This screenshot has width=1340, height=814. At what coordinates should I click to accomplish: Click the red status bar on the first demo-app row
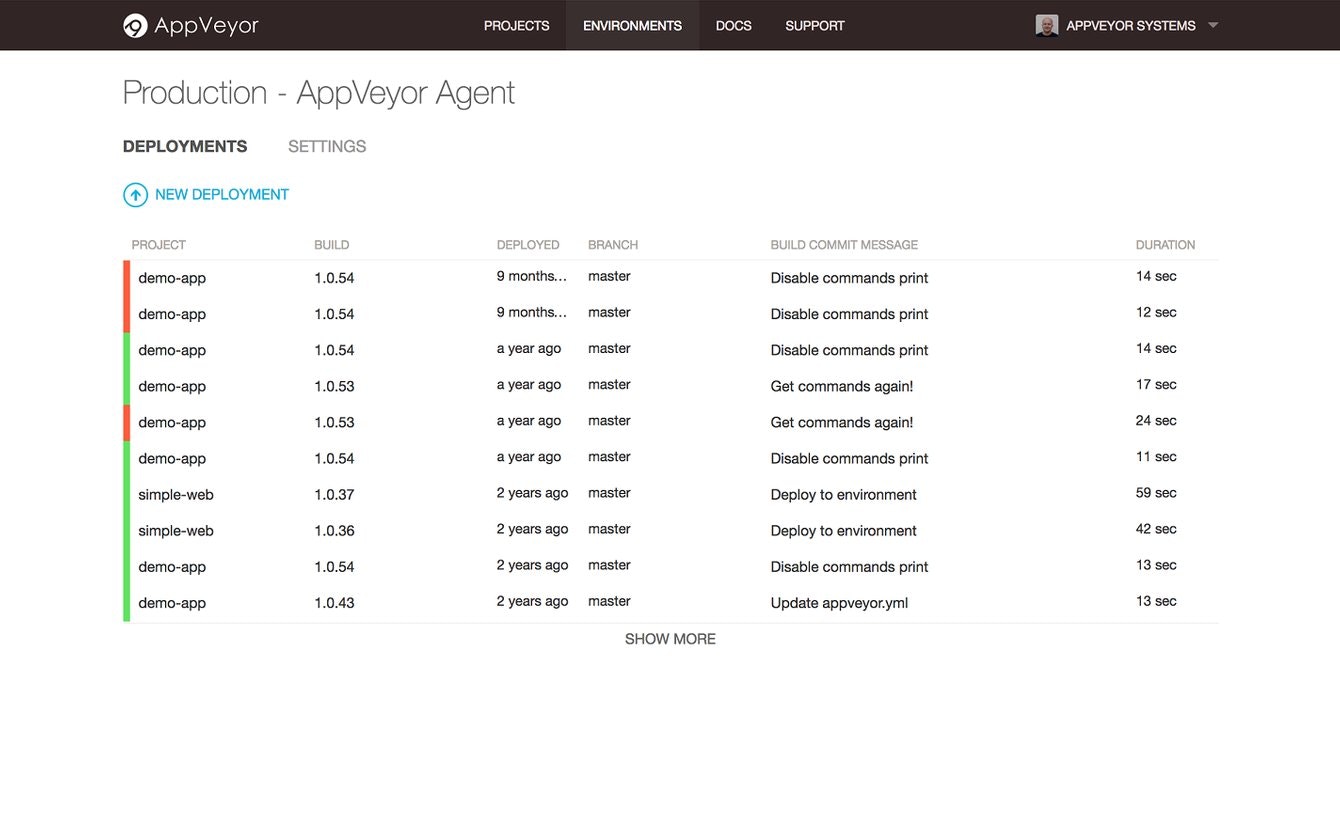tap(125, 277)
